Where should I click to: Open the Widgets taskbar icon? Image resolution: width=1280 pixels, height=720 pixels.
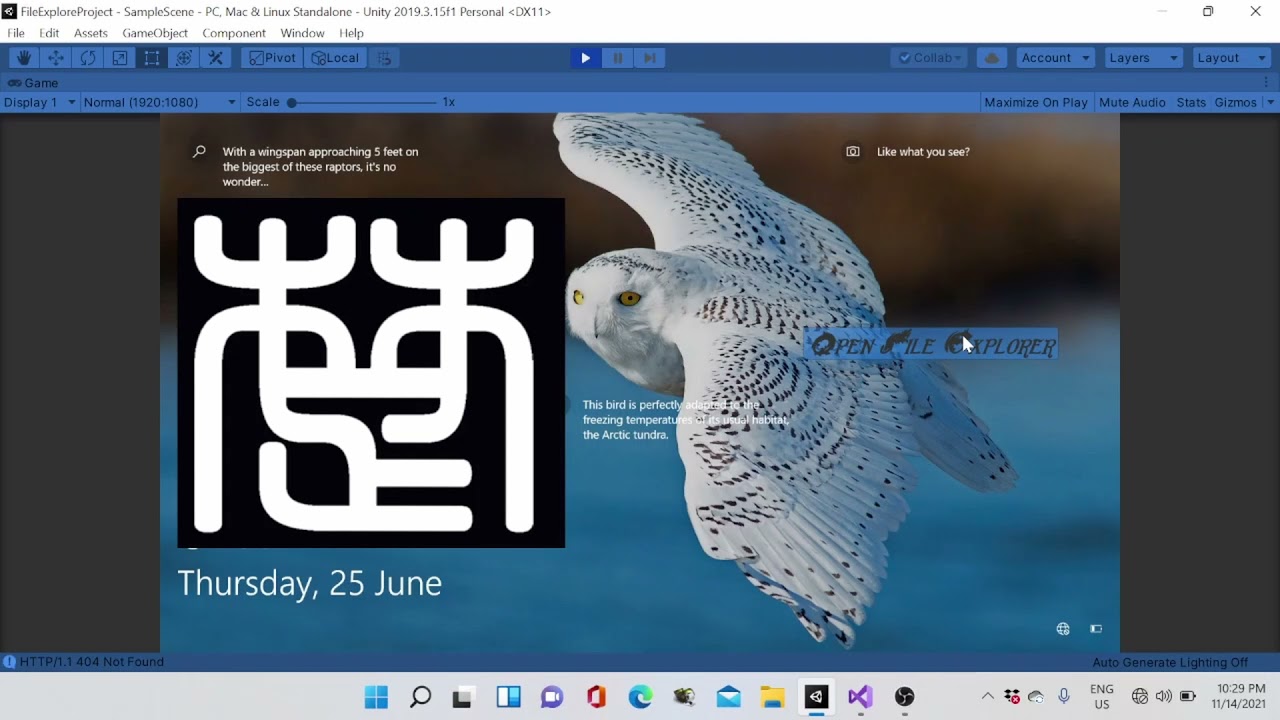pyautogui.click(x=509, y=697)
